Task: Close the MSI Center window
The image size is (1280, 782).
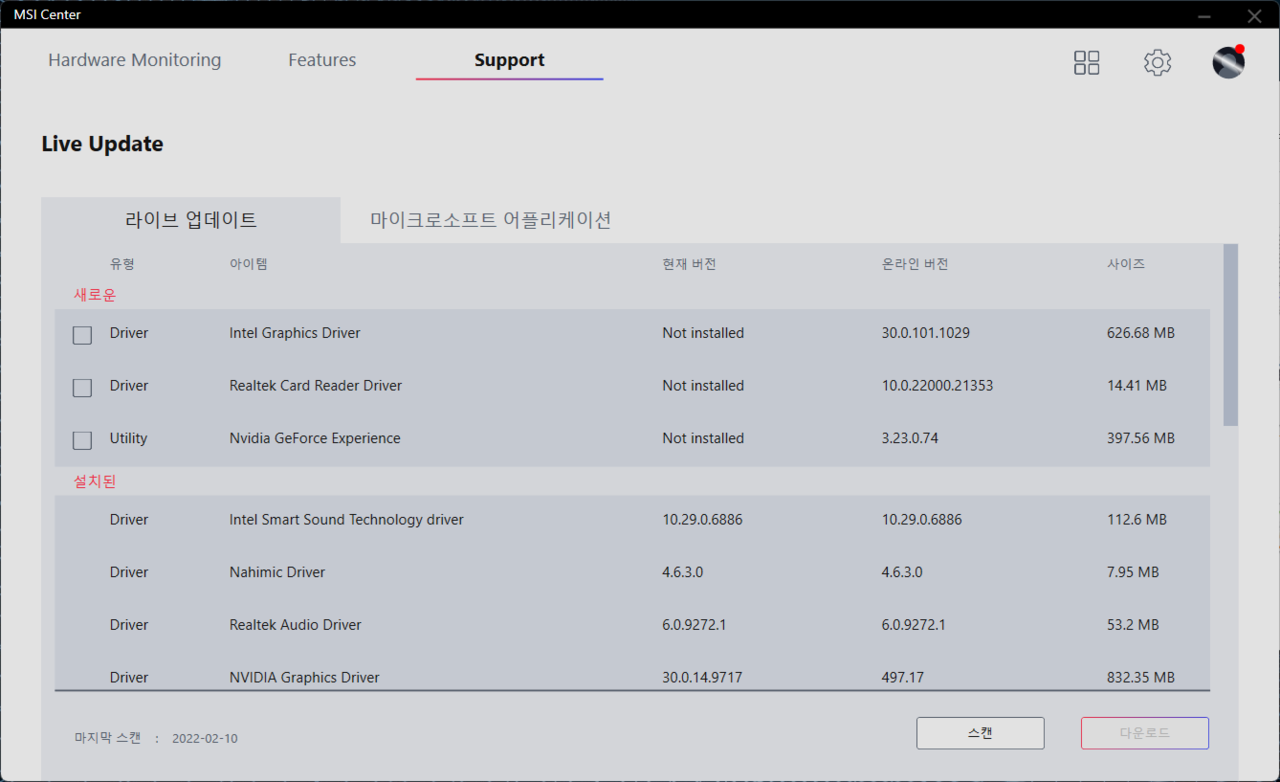Action: click(x=1254, y=15)
